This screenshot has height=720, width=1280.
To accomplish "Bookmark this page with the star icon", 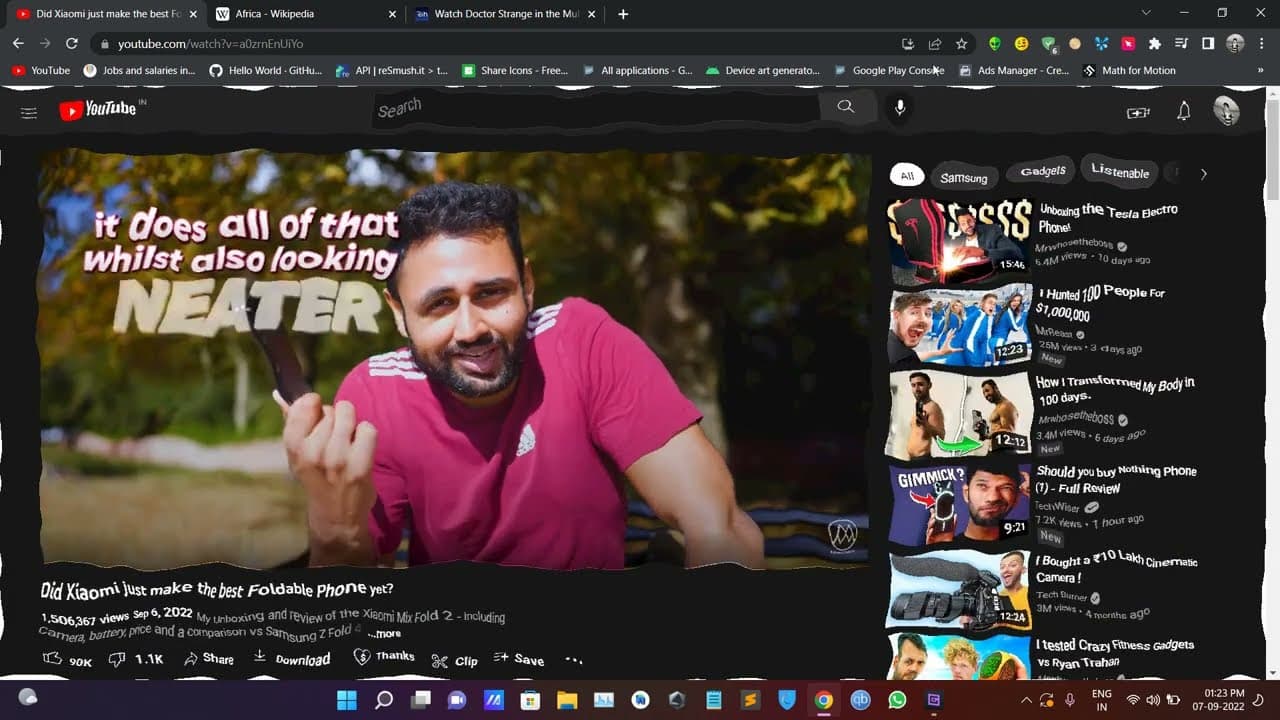I will click(961, 44).
